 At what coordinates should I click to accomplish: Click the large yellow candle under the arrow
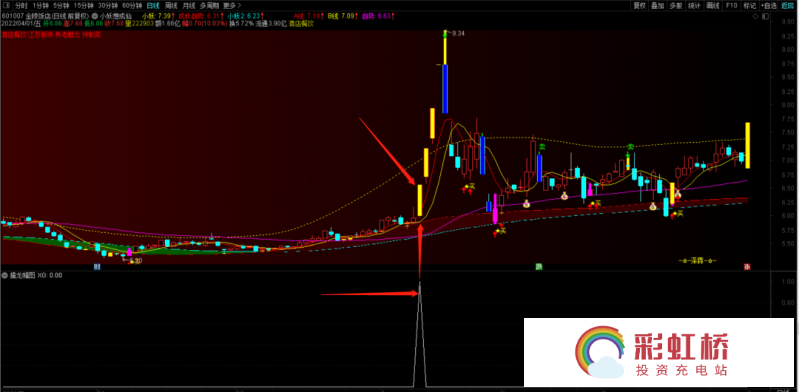click(x=419, y=200)
